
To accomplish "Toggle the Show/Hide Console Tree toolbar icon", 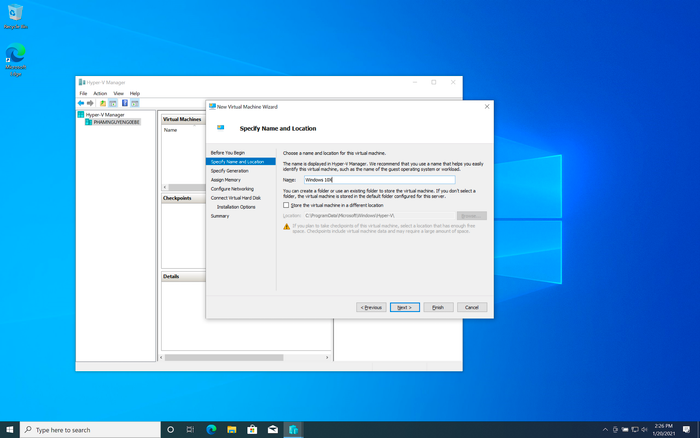I will pos(113,103).
